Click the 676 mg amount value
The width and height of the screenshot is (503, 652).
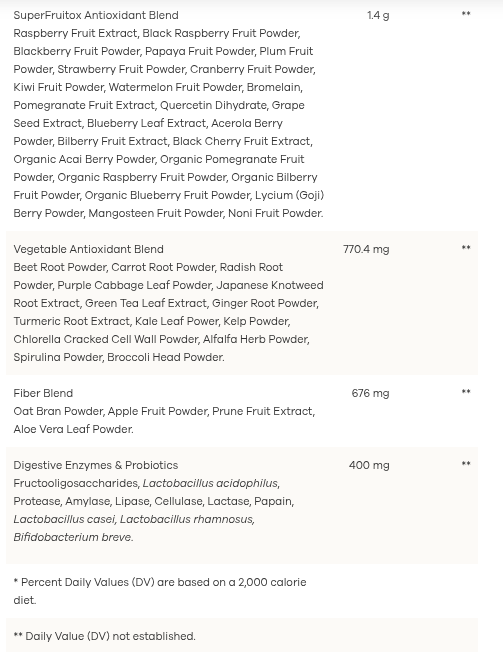(x=370, y=393)
